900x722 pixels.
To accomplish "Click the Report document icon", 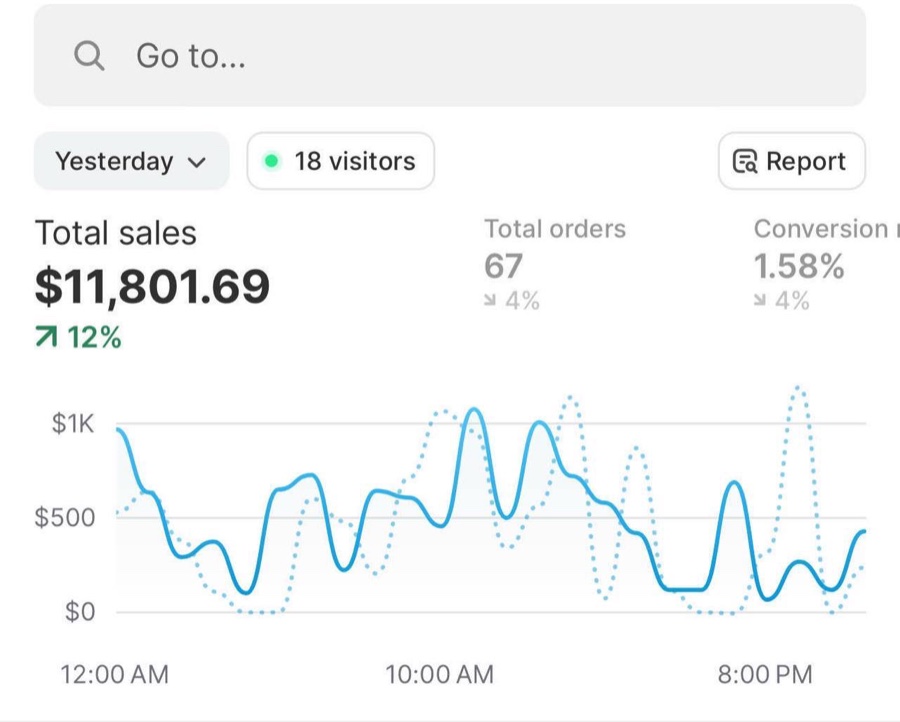I will [x=745, y=161].
